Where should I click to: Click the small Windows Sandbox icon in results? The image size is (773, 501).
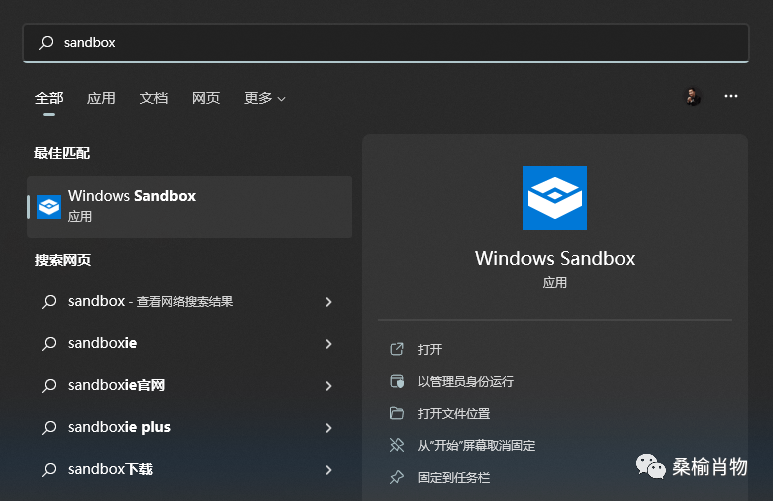[49, 207]
